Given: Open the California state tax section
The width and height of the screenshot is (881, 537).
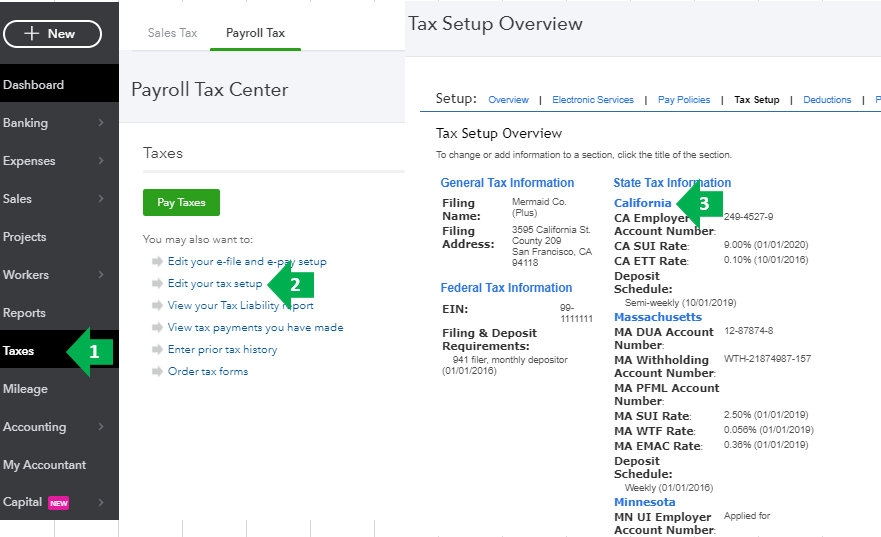Looking at the screenshot, I should click(643, 203).
